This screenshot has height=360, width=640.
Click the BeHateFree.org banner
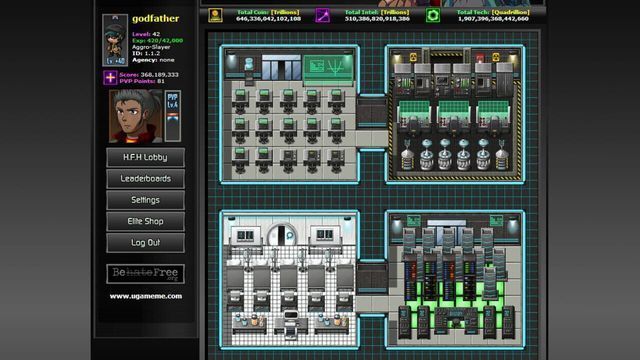tap(145, 273)
